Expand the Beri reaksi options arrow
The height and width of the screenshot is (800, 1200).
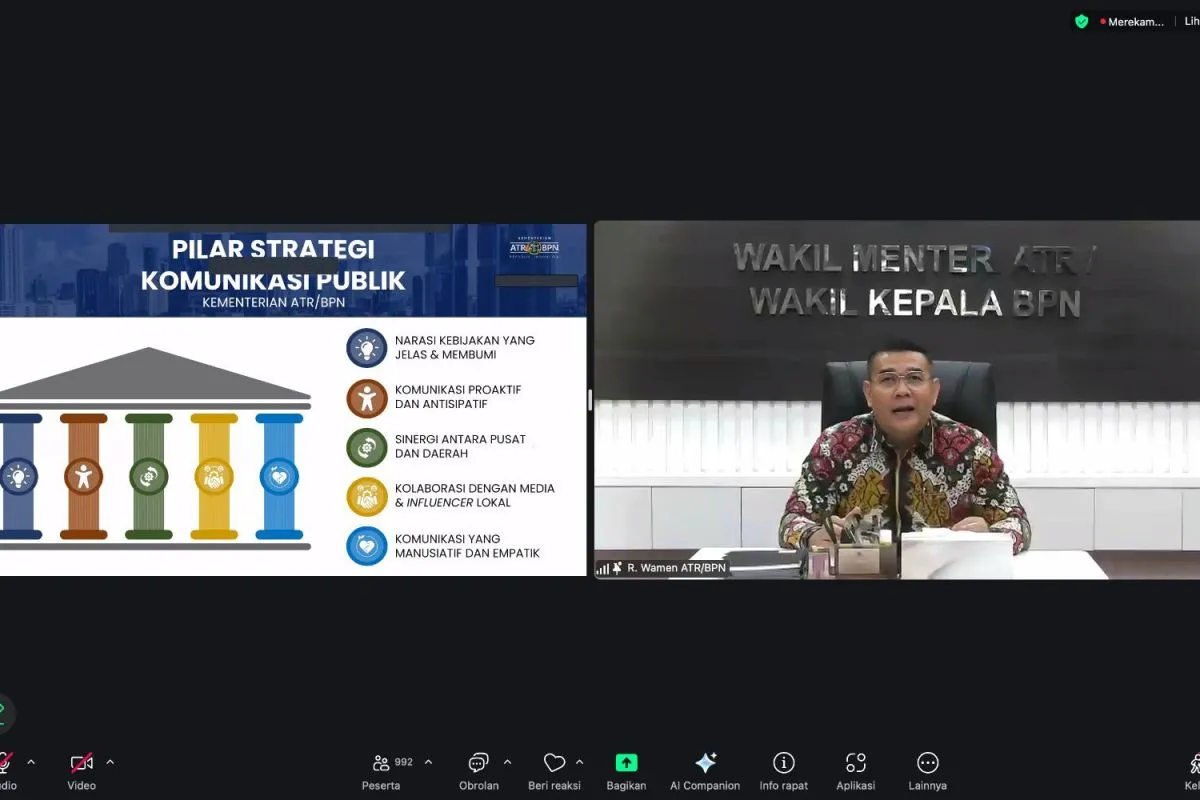(580, 762)
